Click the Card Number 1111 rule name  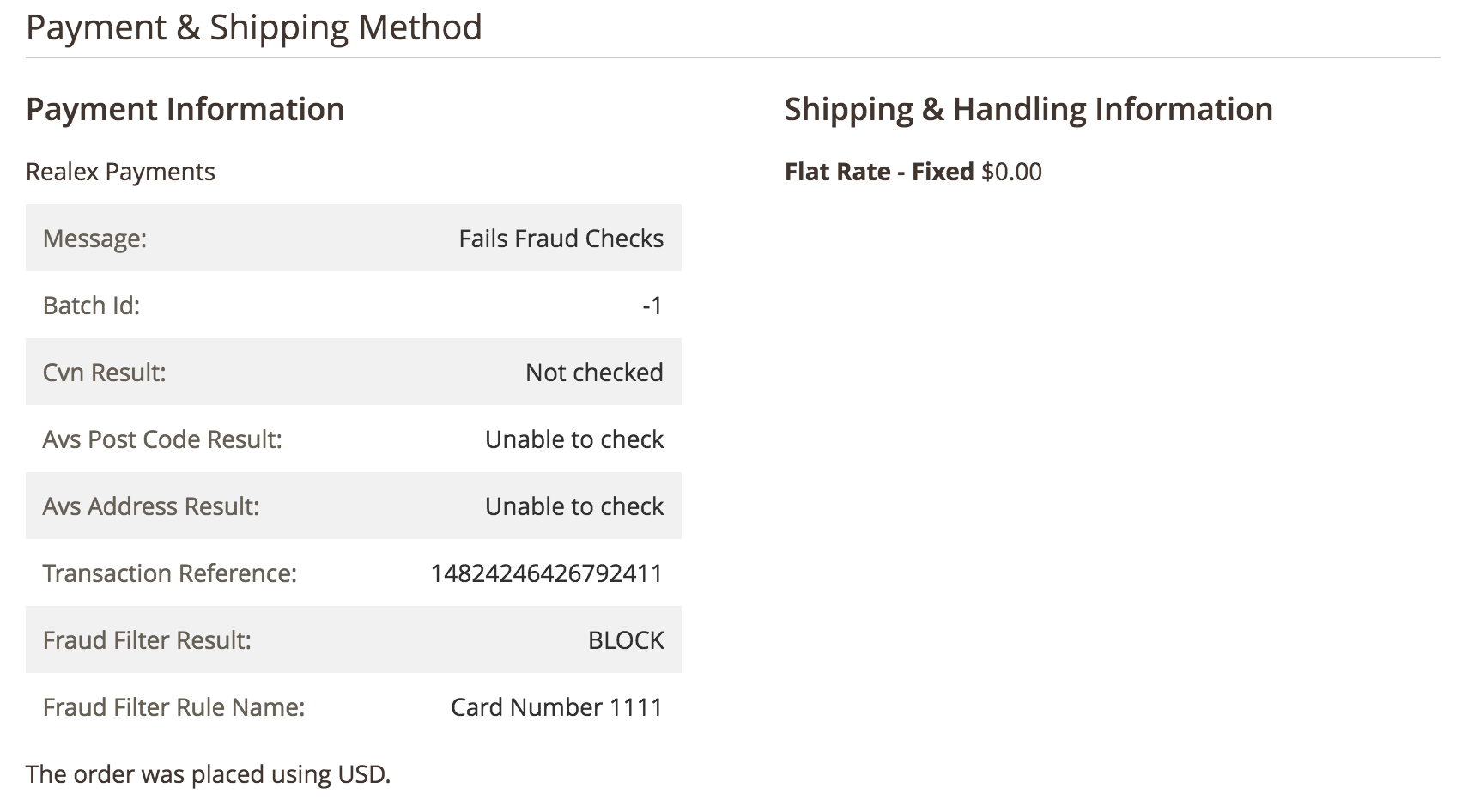557,706
